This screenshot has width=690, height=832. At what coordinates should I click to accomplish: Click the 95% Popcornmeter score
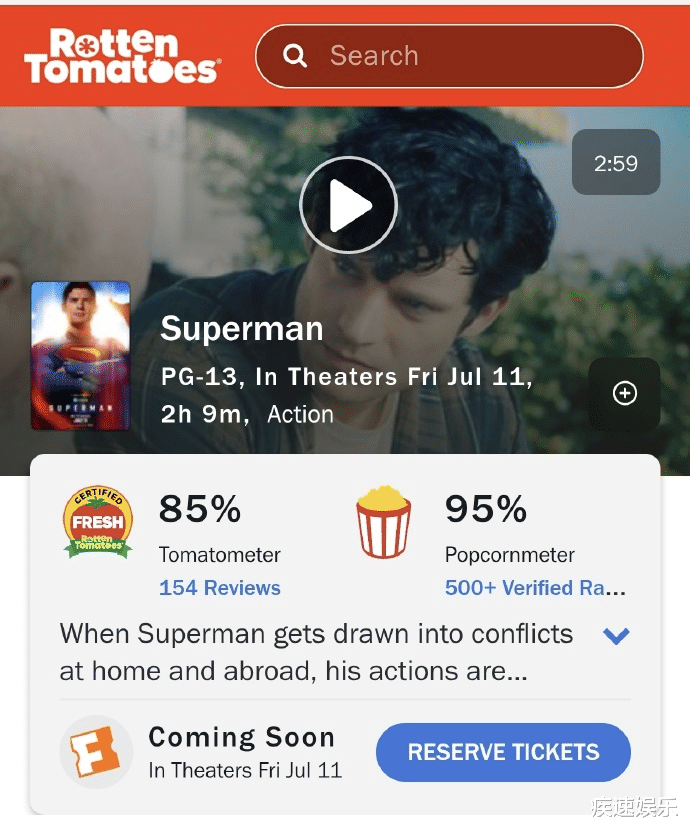pyautogui.click(x=486, y=509)
